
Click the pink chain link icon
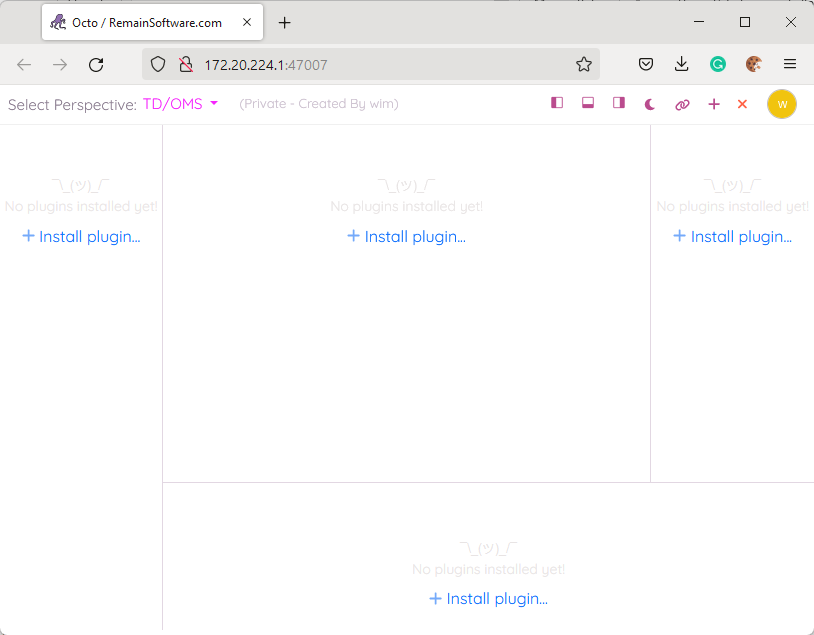(682, 104)
